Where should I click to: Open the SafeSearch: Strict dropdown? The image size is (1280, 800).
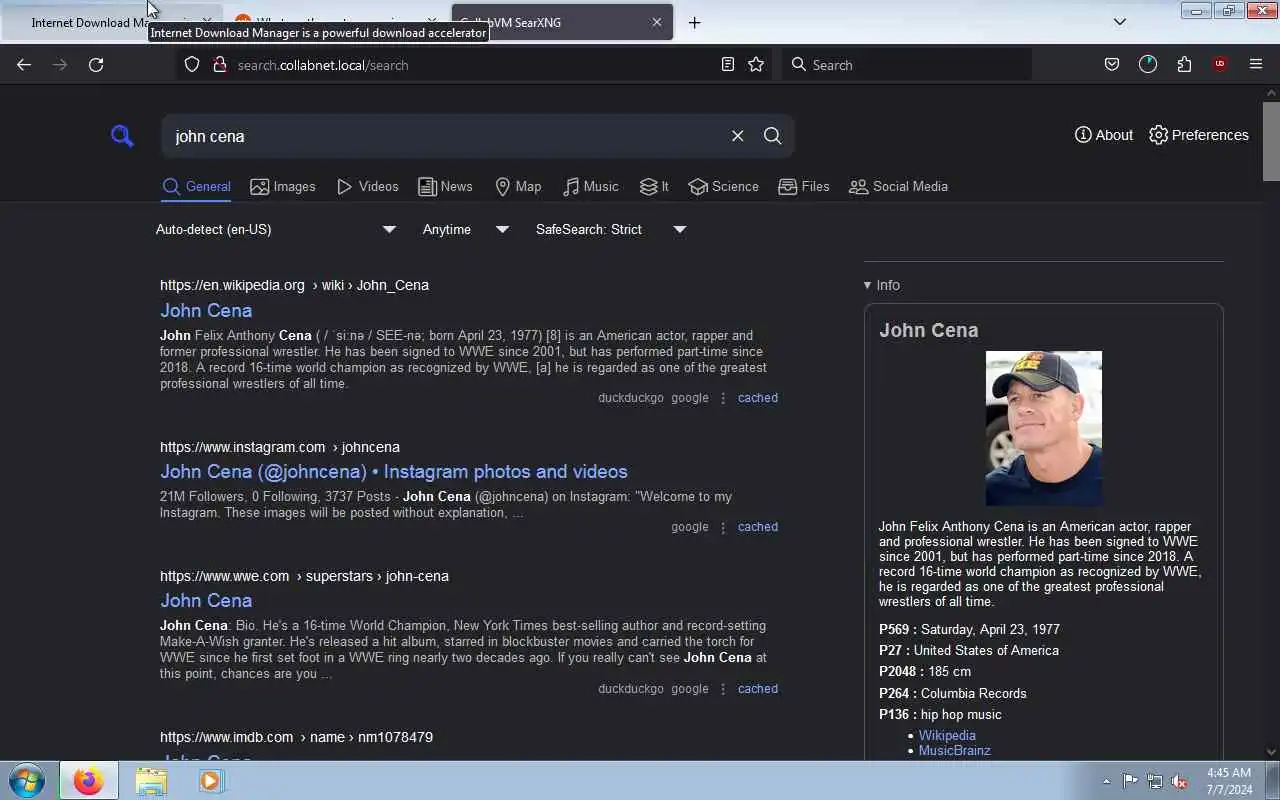point(611,229)
